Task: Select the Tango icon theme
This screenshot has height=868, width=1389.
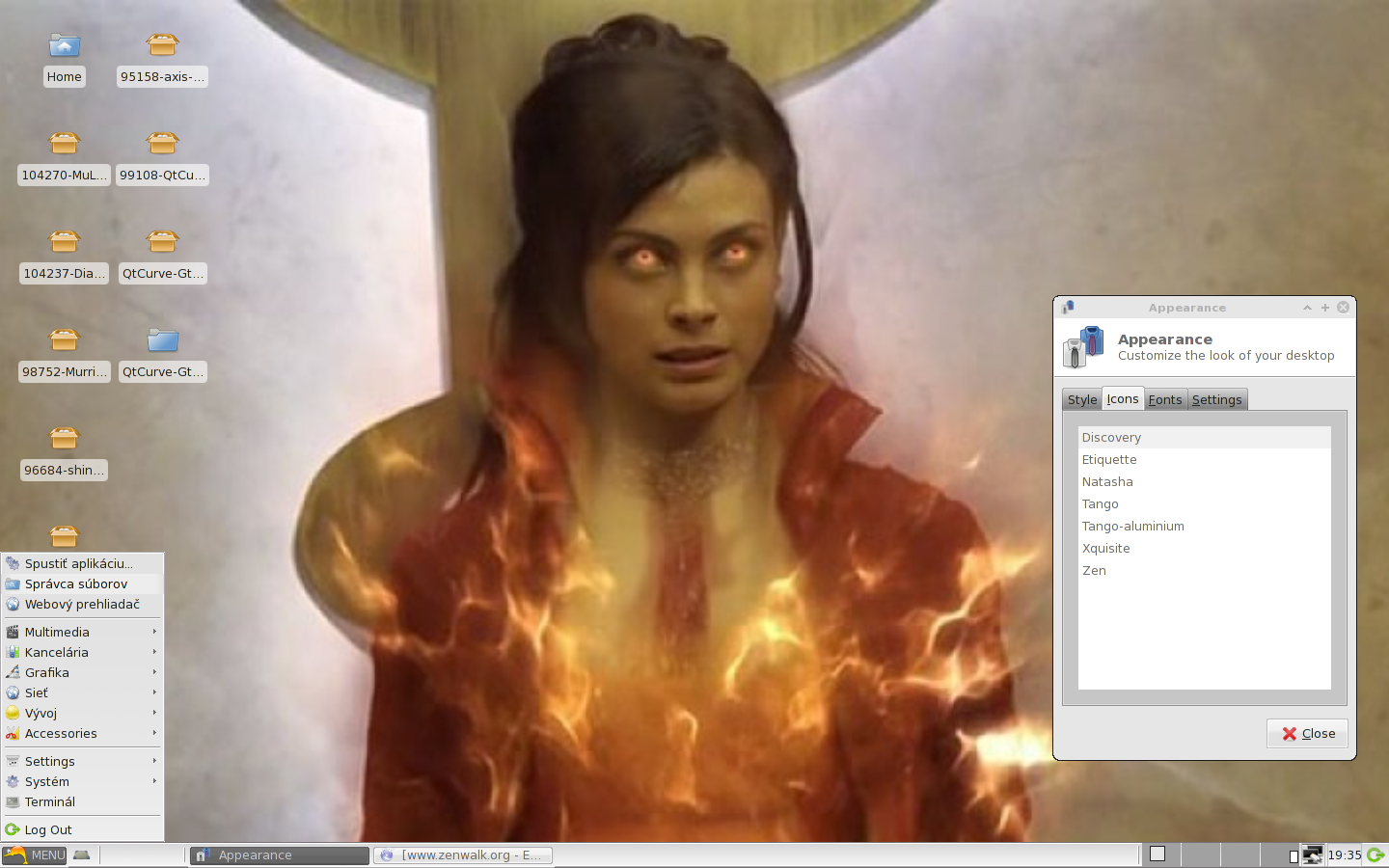Action: pyautogui.click(x=1205, y=503)
